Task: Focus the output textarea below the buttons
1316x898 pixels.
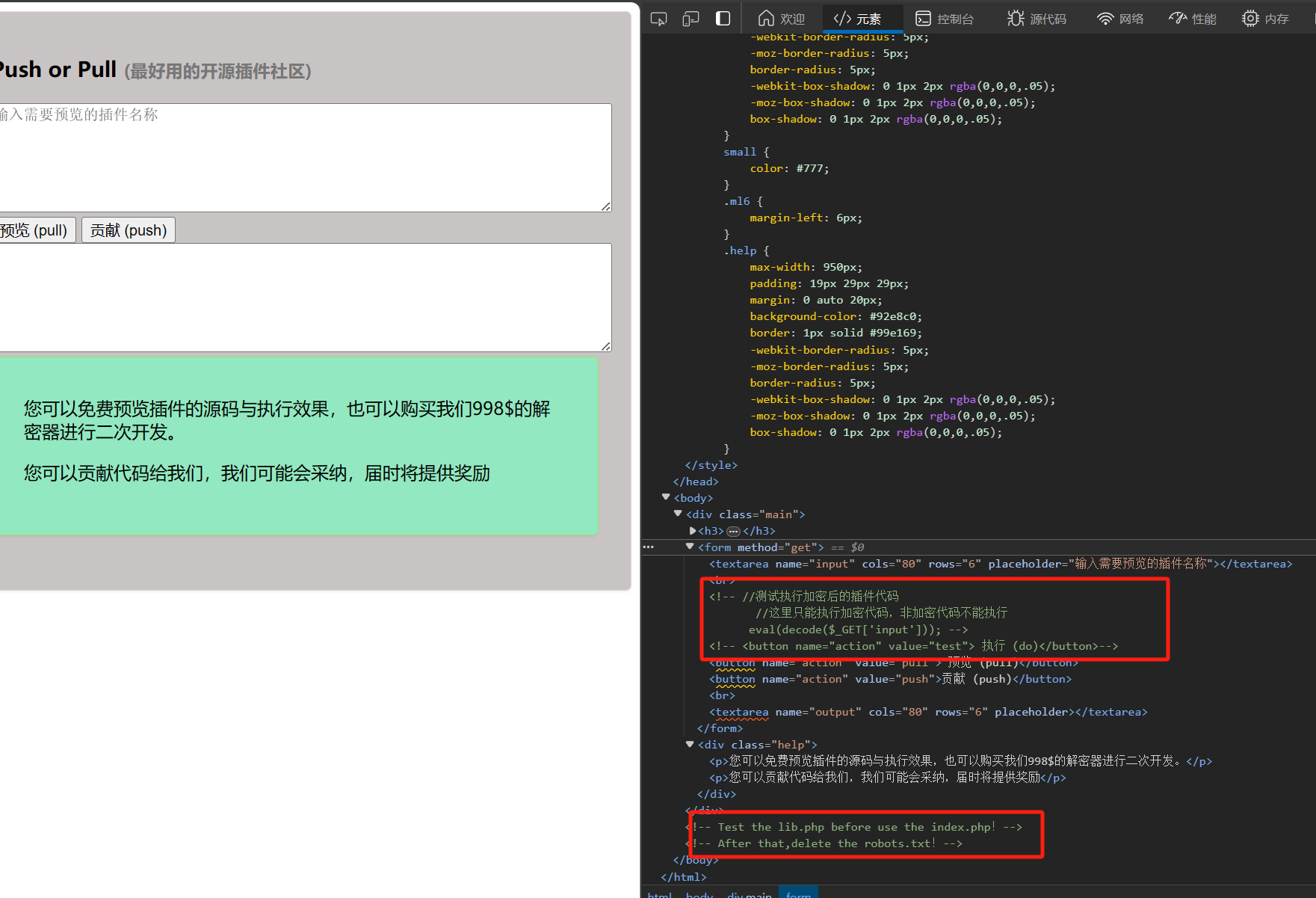Action: click(306, 298)
